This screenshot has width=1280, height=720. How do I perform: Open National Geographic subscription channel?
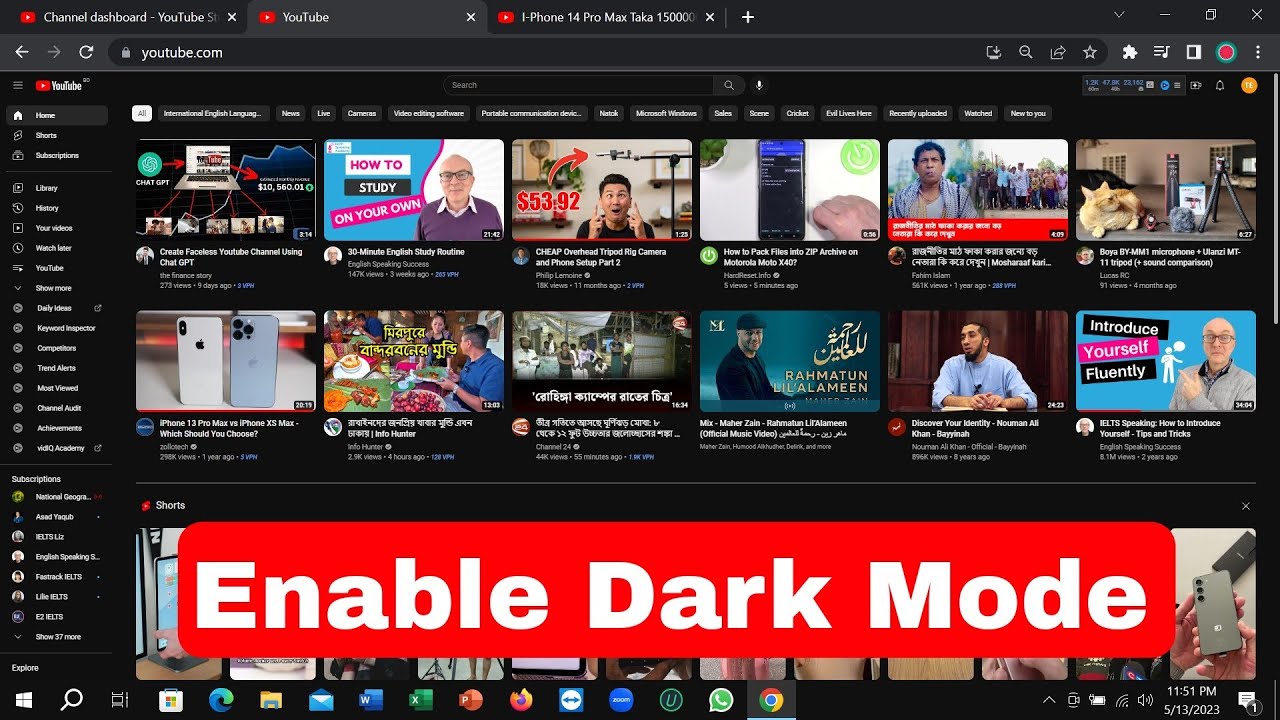[57, 497]
